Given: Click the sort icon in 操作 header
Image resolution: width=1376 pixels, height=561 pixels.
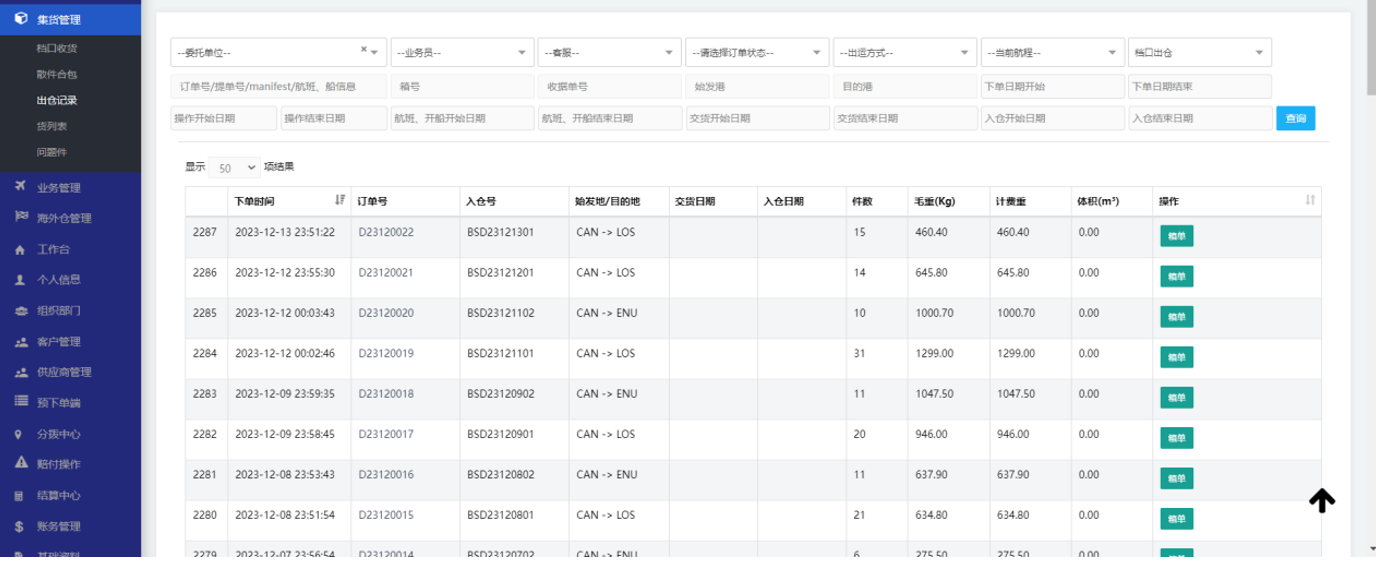Looking at the screenshot, I should [x=1310, y=200].
